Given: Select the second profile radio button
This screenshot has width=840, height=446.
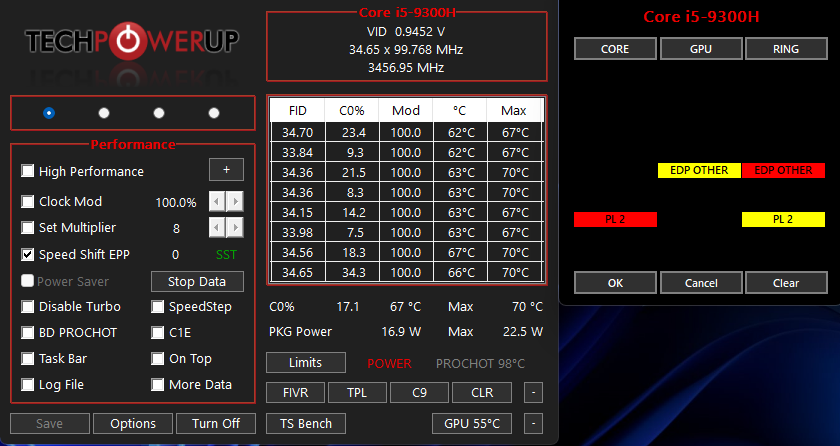Looking at the screenshot, I should click(x=104, y=113).
